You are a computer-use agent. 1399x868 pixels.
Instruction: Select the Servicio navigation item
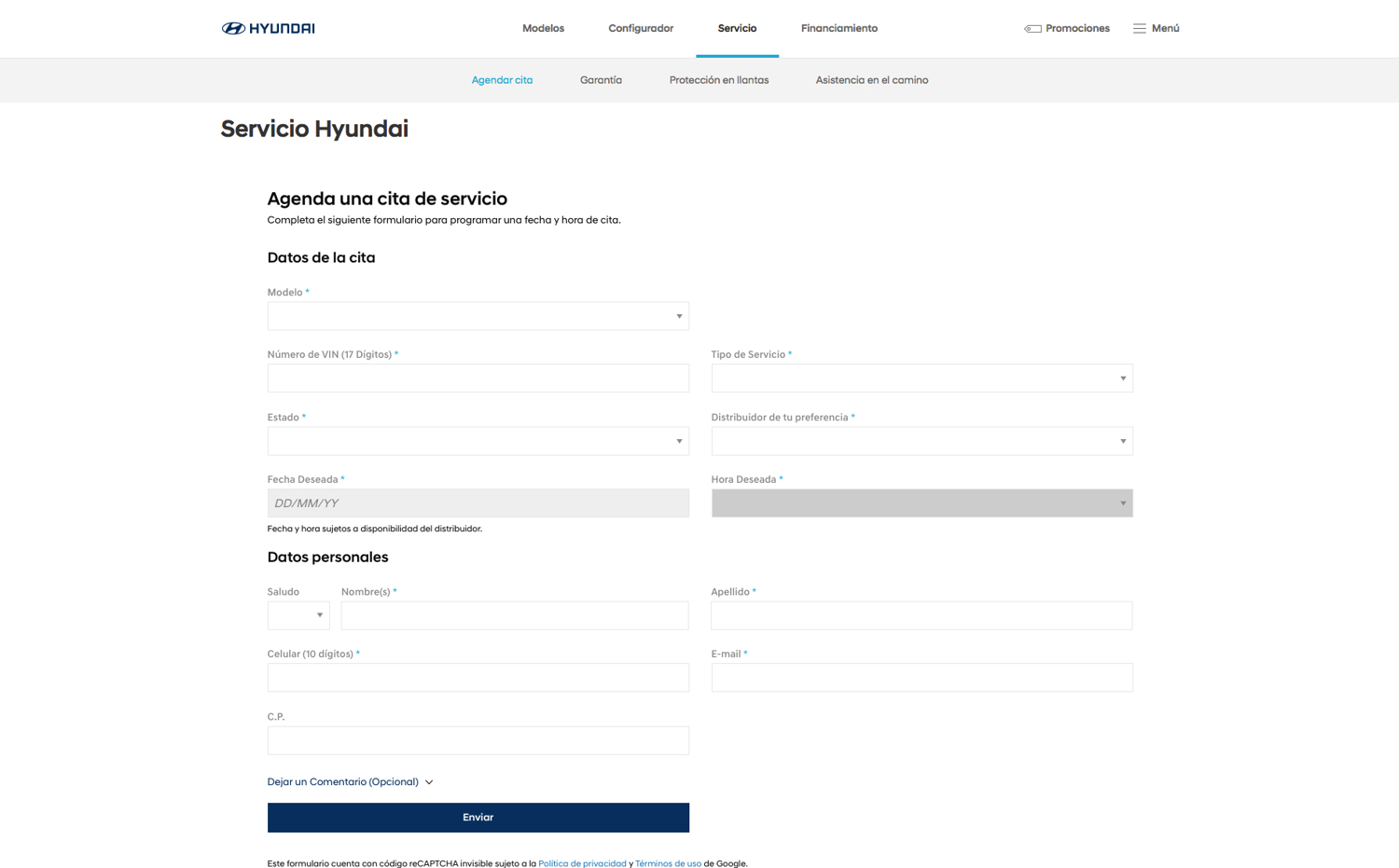click(737, 28)
